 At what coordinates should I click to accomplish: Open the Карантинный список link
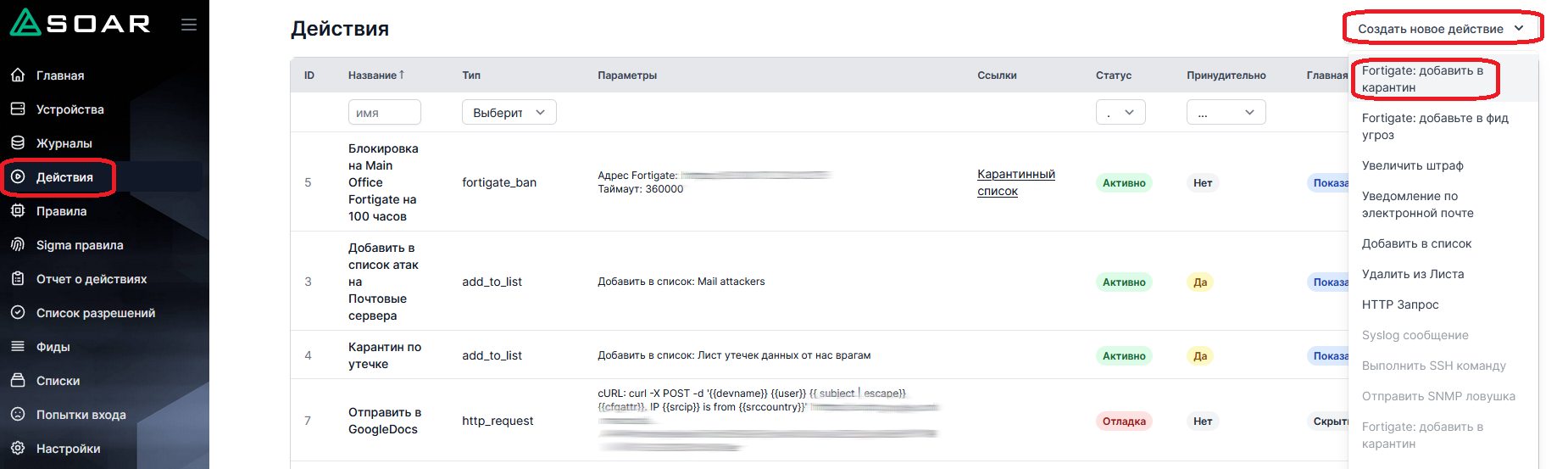[x=1015, y=182]
